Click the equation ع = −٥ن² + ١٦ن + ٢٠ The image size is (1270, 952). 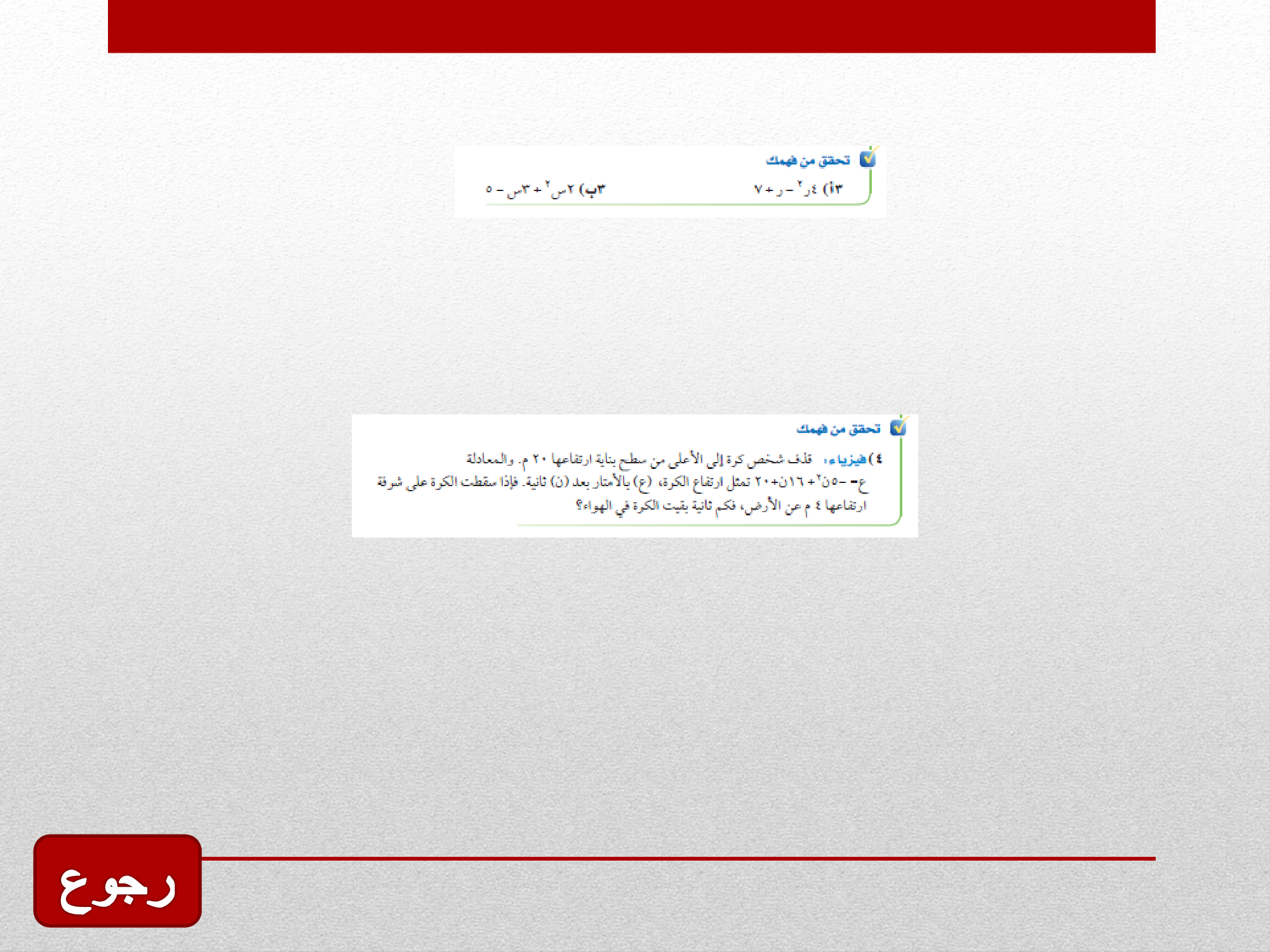pos(811,482)
